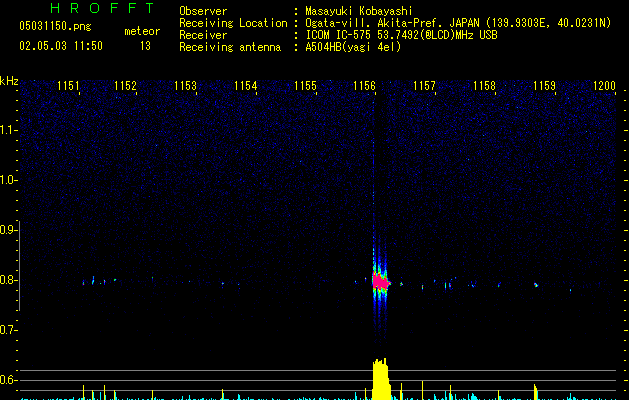Click the meteor count value 13
Screen dimensions: 629x400
point(145,46)
